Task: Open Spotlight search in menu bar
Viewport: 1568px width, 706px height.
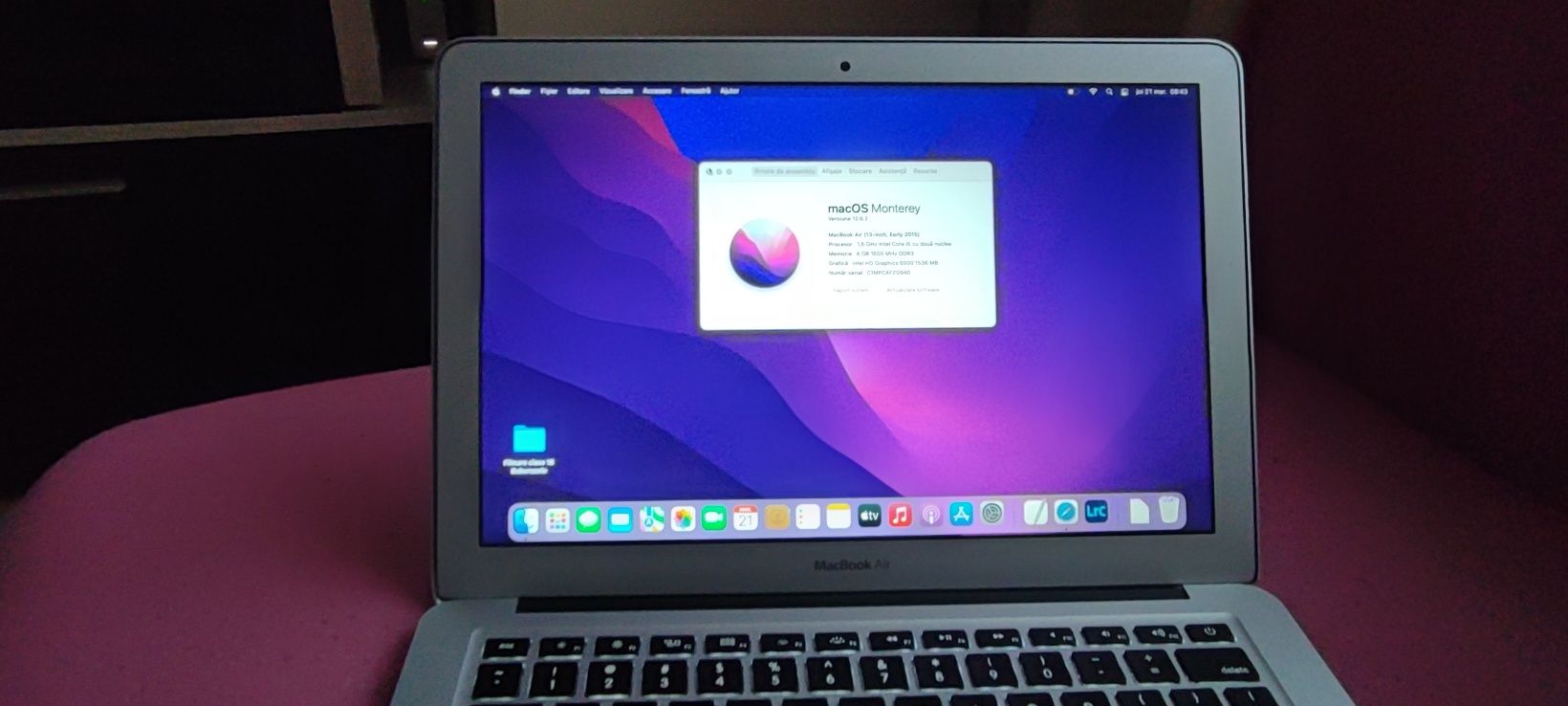Action: click(x=1109, y=92)
